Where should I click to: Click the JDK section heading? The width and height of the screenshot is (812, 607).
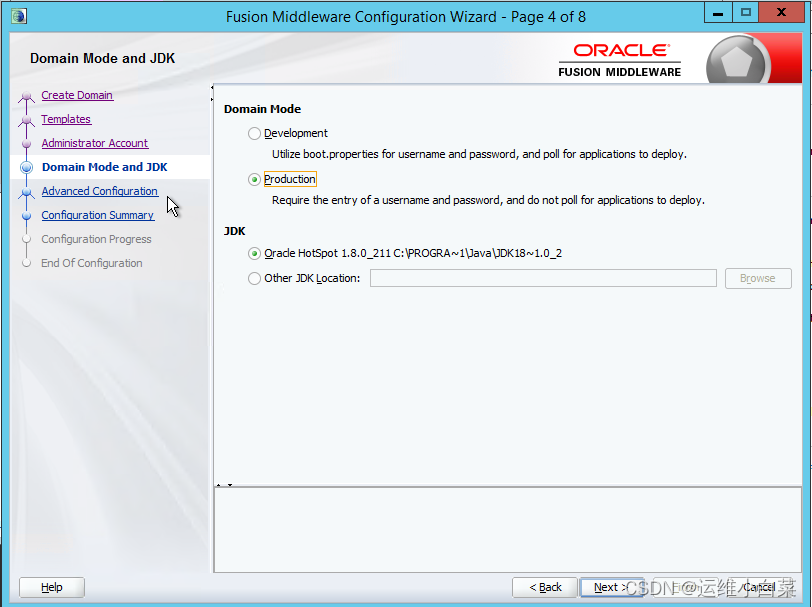[x=235, y=231]
